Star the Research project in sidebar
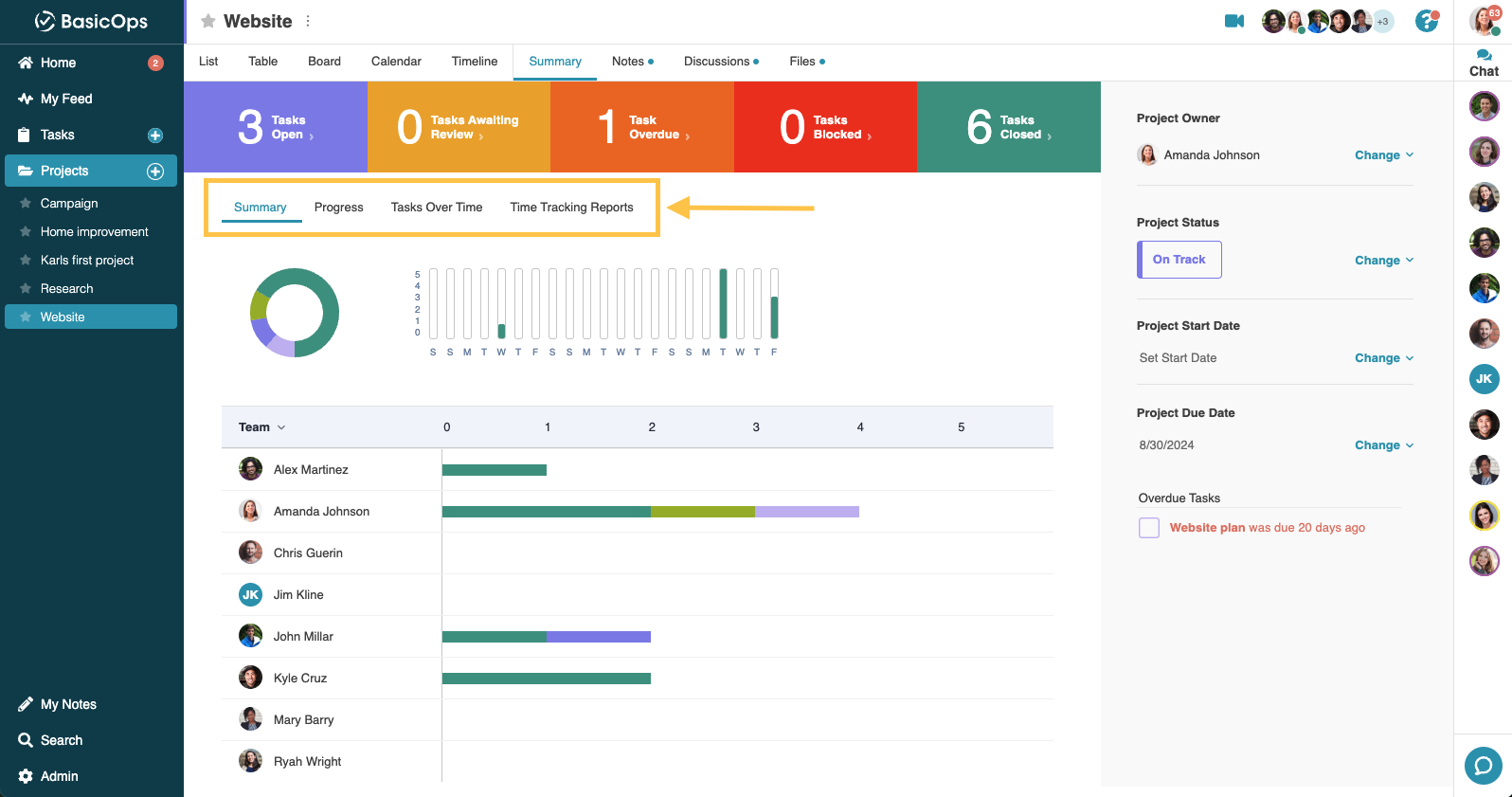This screenshot has height=797, width=1512. [26, 289]
